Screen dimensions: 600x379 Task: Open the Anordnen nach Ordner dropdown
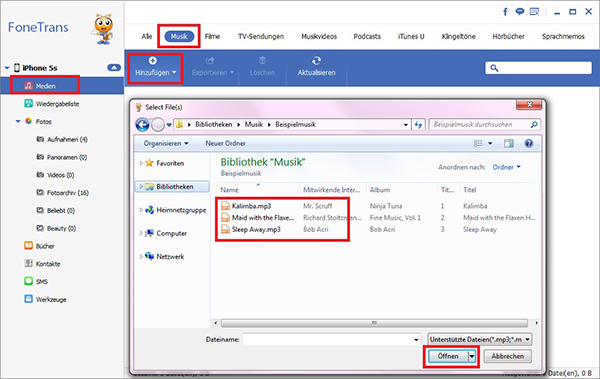pos(507,167)
